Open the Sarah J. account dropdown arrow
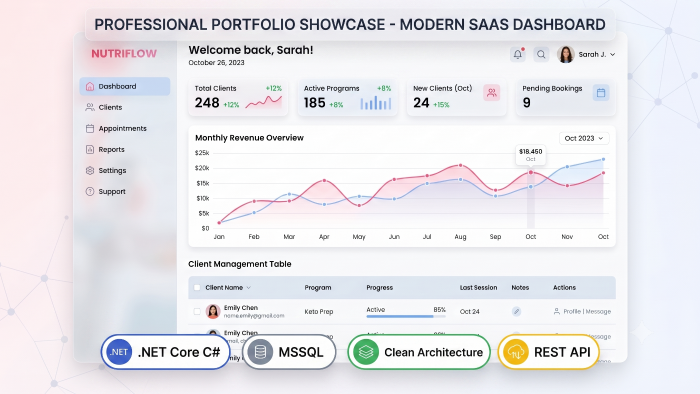The height and width of the screenshot is (394, 700). point(612,54)
